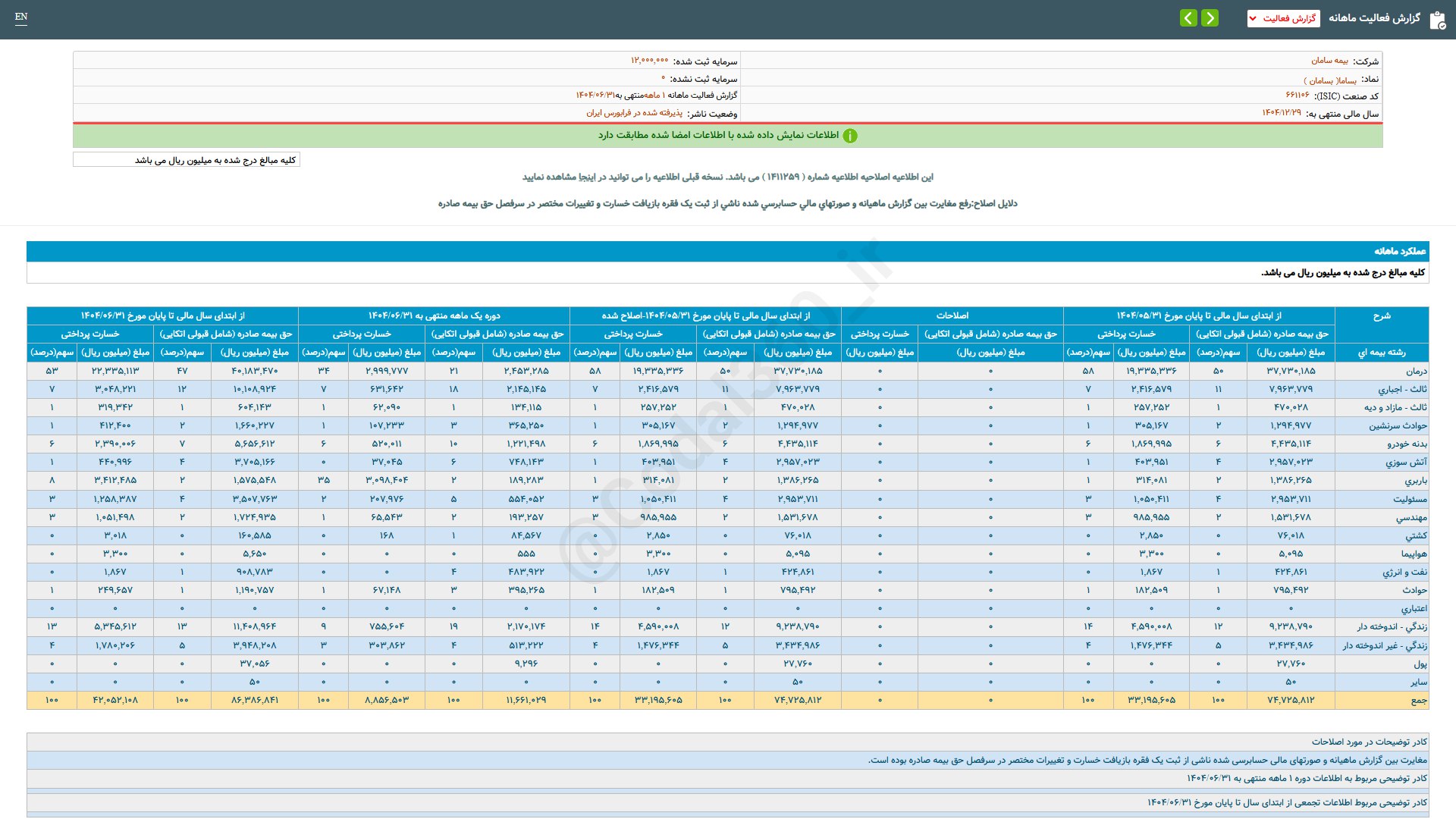Click the کادر توضیحات در مورد اصلاحات row
Image resolution: width=1456 pixels, height=819 pixels.
[1369, 742]
